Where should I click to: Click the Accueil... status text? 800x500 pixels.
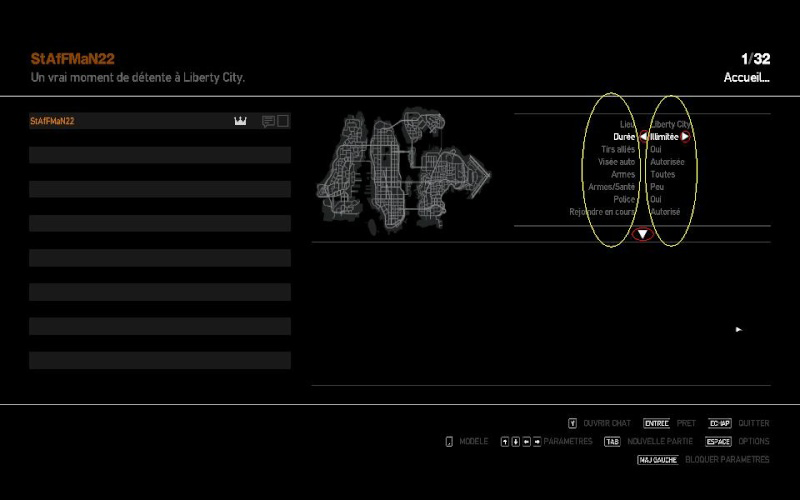[746, 78]
